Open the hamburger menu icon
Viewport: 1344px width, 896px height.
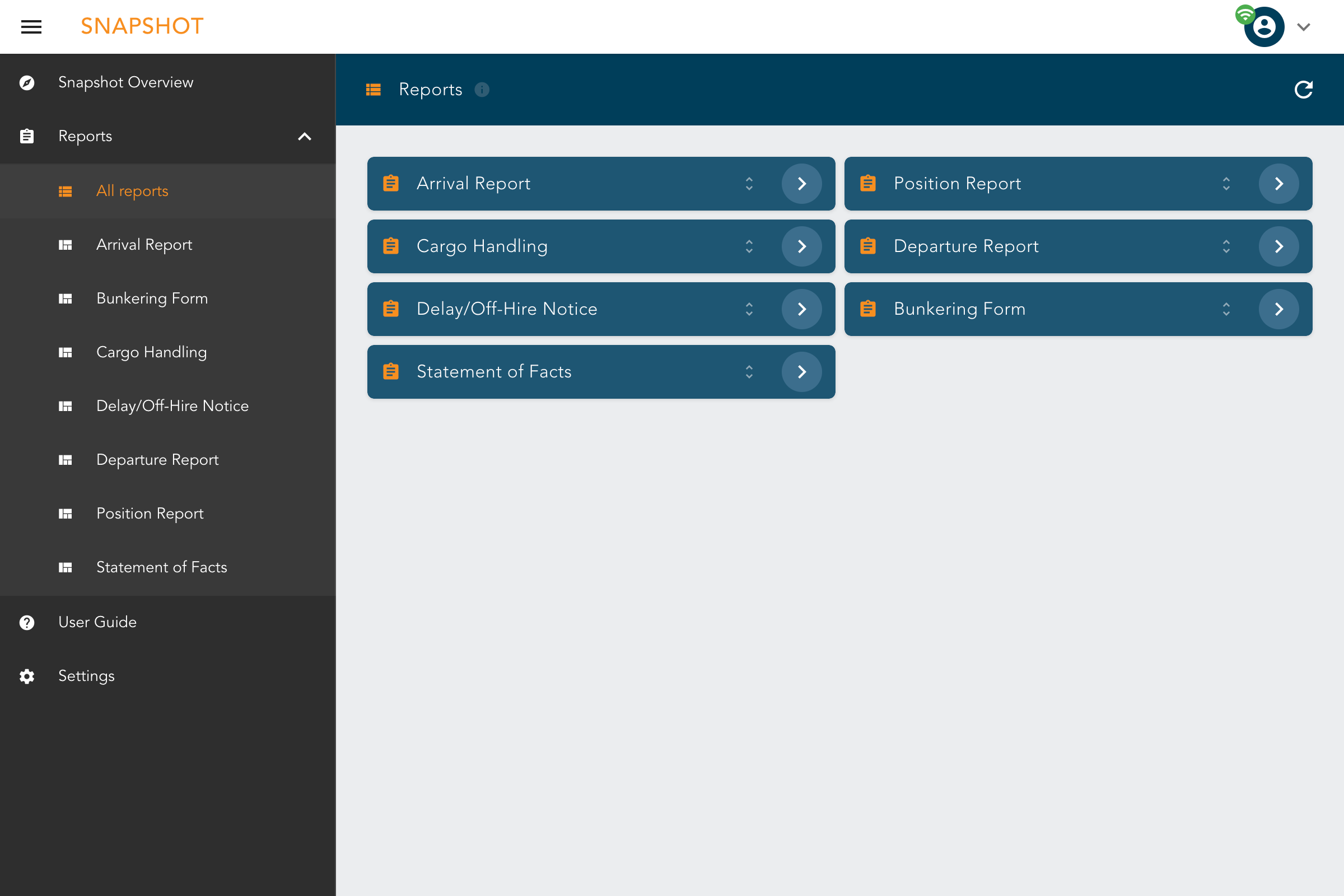click(31, 27)
